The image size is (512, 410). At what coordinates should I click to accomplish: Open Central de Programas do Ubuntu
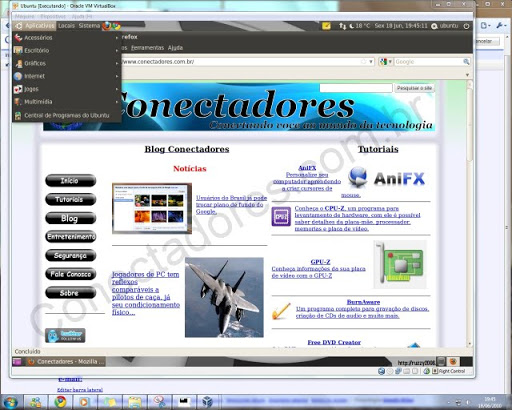tap(66, 115)
